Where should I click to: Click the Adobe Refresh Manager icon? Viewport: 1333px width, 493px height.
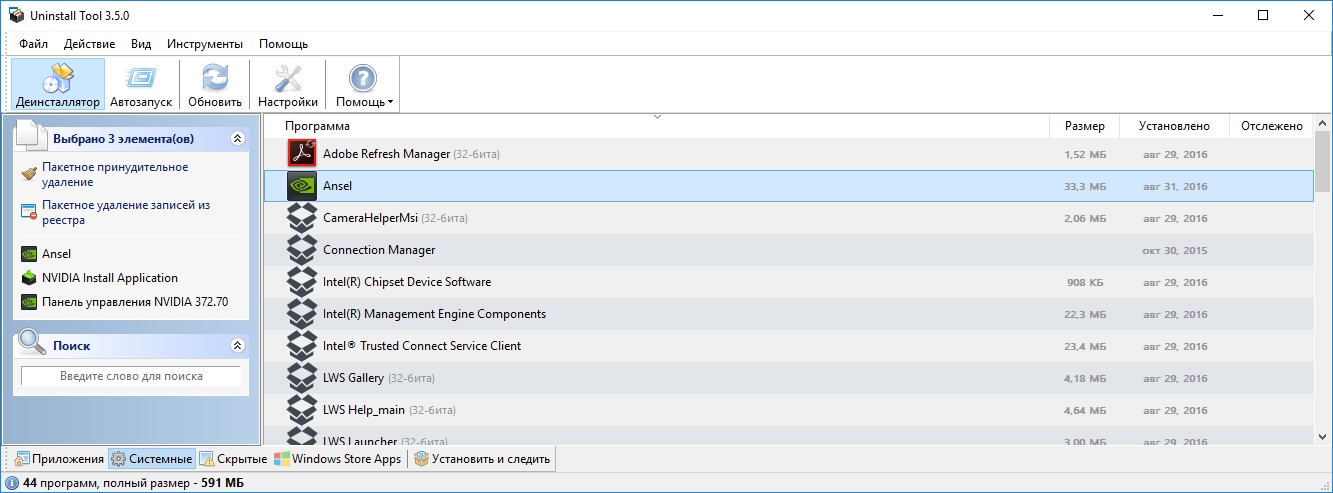tap(302, 154)
